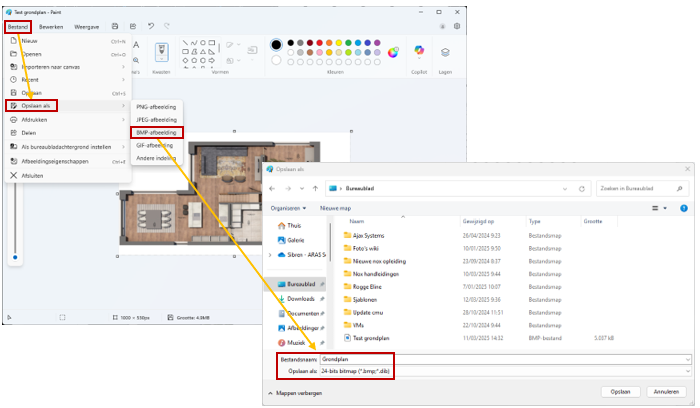Select PNG-afbeelding in the save submenu

[156, 105]
